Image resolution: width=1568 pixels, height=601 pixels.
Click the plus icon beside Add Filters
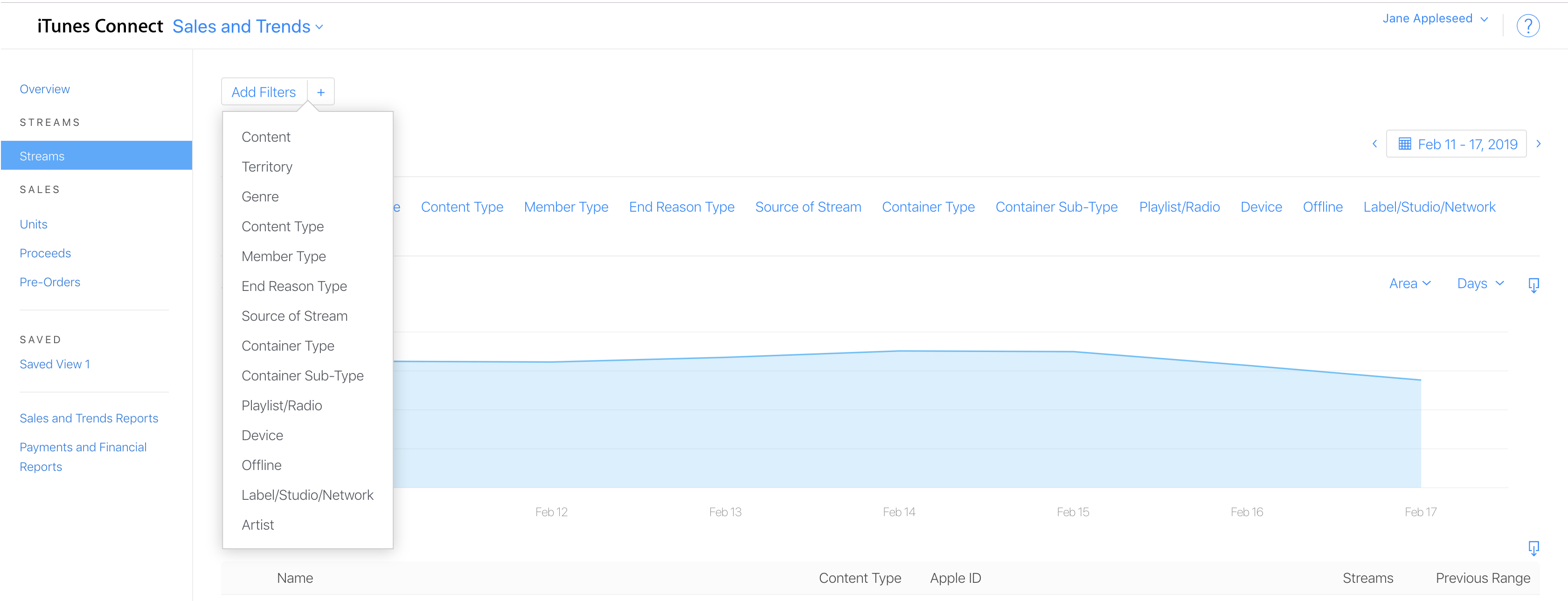click(321, 92)
